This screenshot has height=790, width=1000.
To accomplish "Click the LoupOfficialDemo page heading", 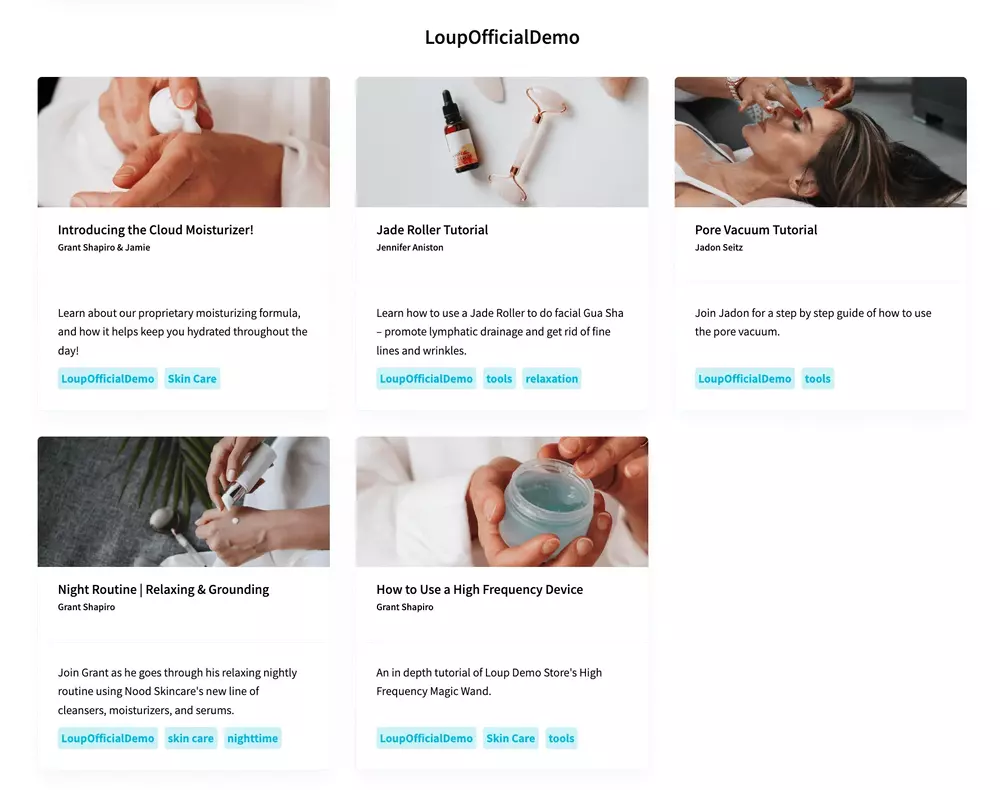I will (x=502, y=37).
